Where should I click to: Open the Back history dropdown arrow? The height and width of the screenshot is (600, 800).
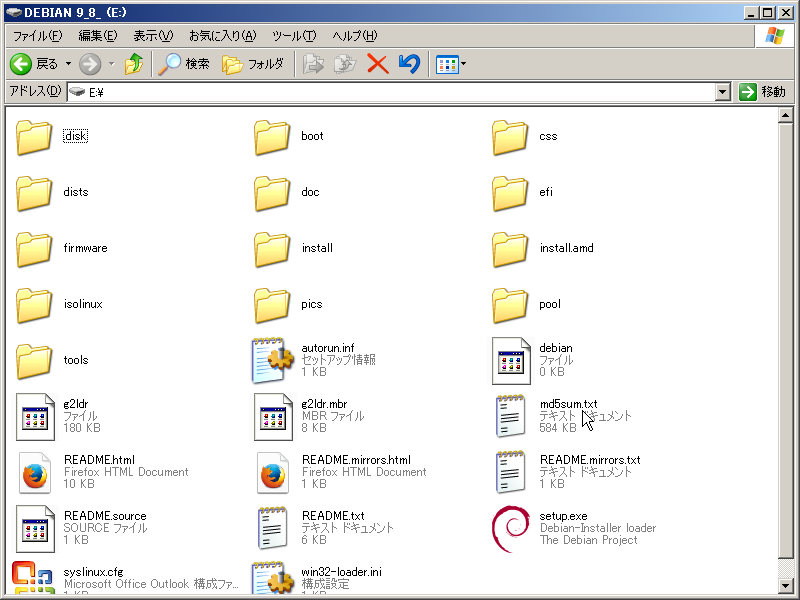coord(68,64)
